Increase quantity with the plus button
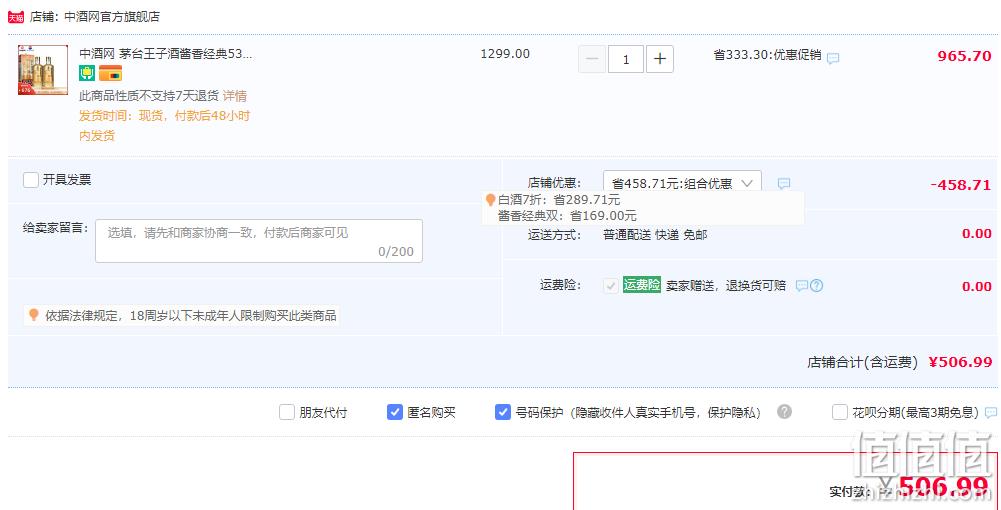Screen dimensions: 1001x510 click(660, 59)
